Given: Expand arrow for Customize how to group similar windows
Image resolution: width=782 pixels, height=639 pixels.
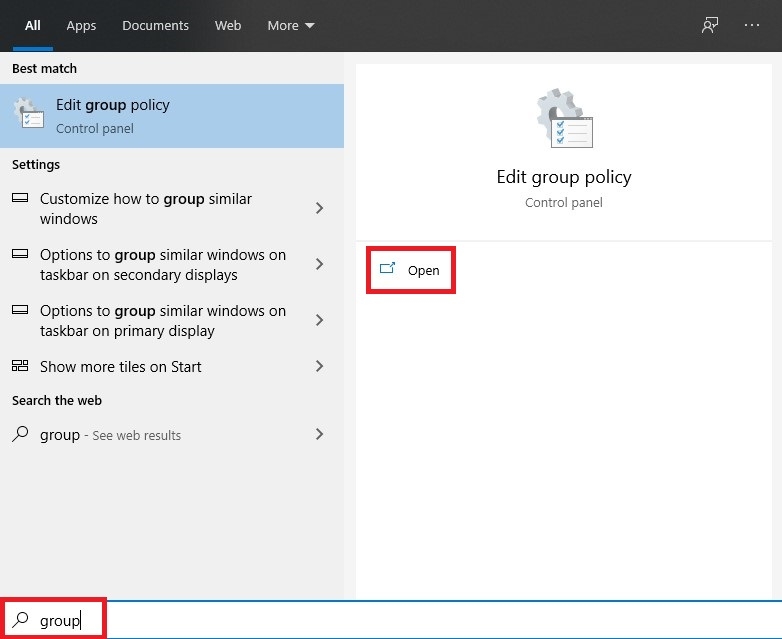Looking at the screenshot, I should [x=320, y=208].
